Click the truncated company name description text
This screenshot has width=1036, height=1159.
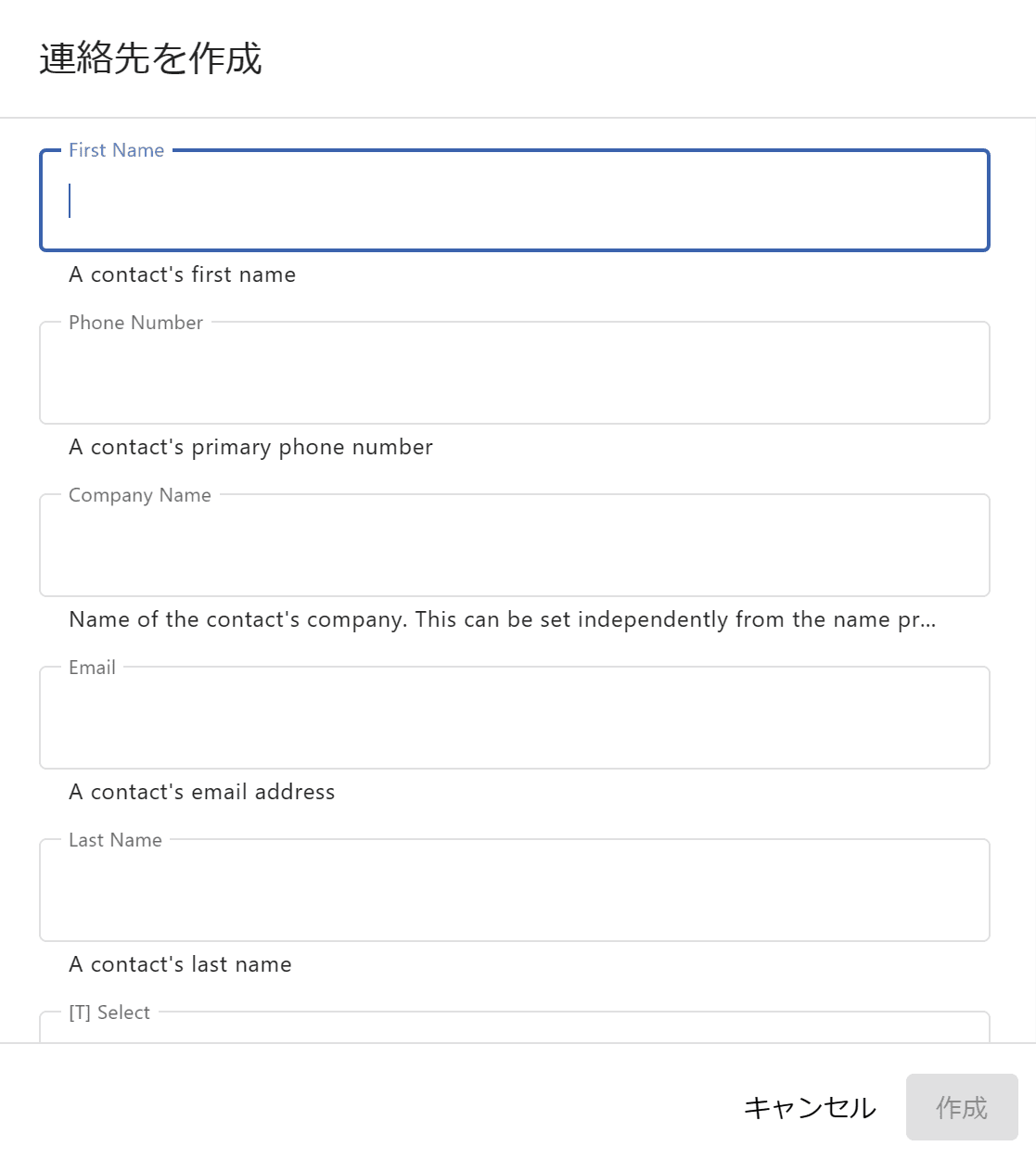tap(502, 619)
